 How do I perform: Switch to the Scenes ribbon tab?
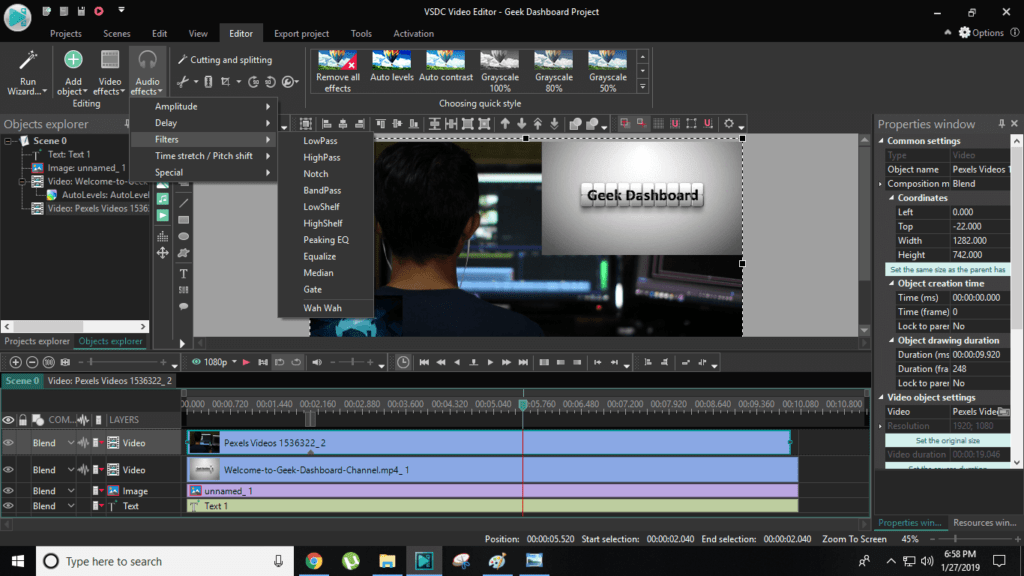tap(116, 33)
